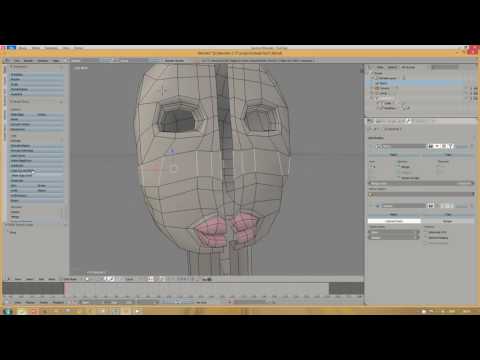Click the Subdivisions Render field
Viewport: 480px width, 360px height.
point(393,238)
